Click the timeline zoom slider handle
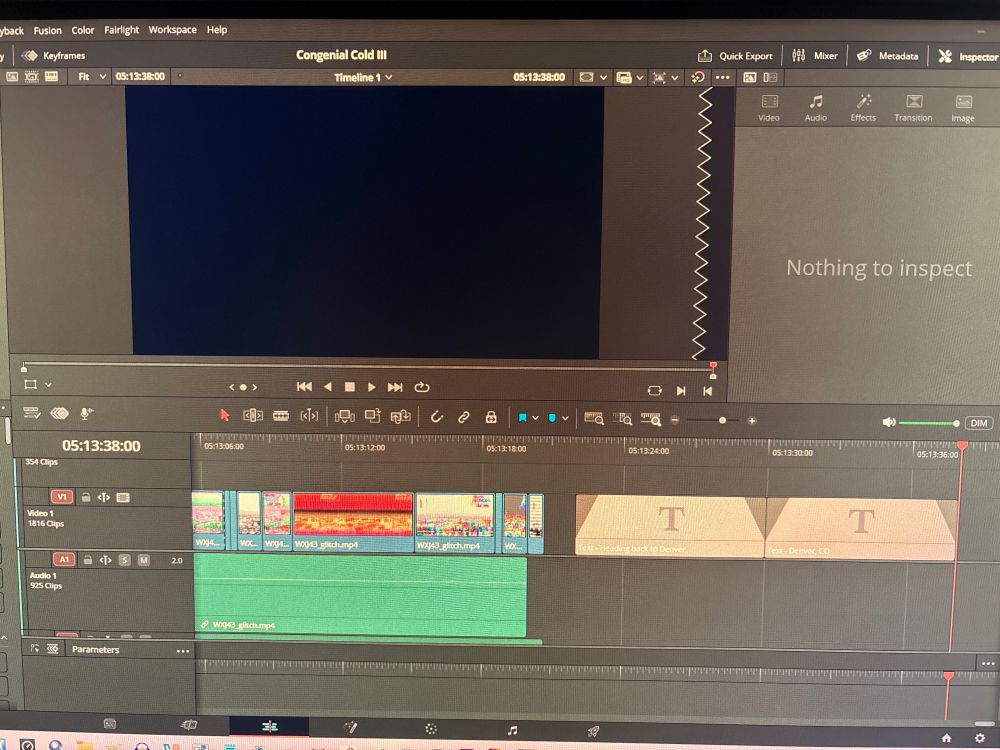Image resolution: width=1000 pixels, height=750 pixels. [722, 421]
